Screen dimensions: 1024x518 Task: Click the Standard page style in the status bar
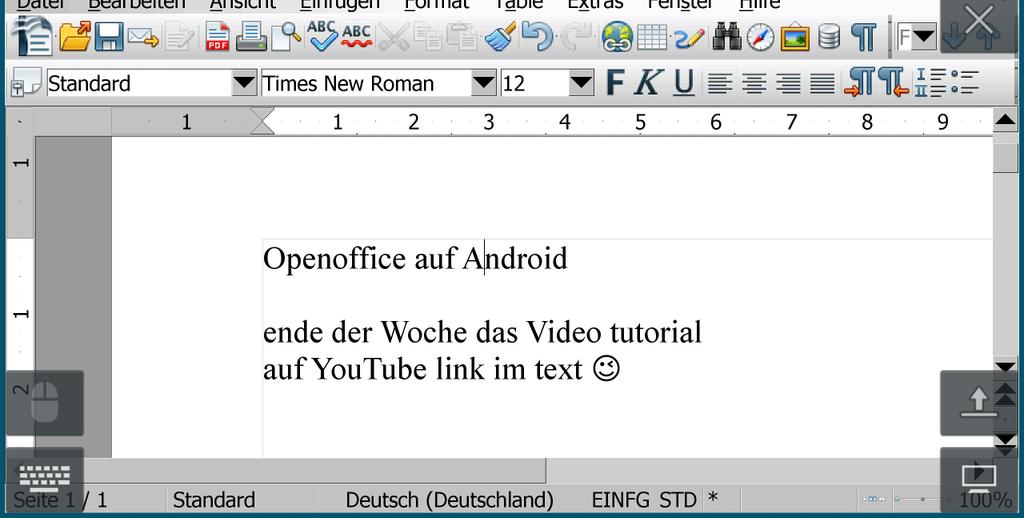click(214, 500)
